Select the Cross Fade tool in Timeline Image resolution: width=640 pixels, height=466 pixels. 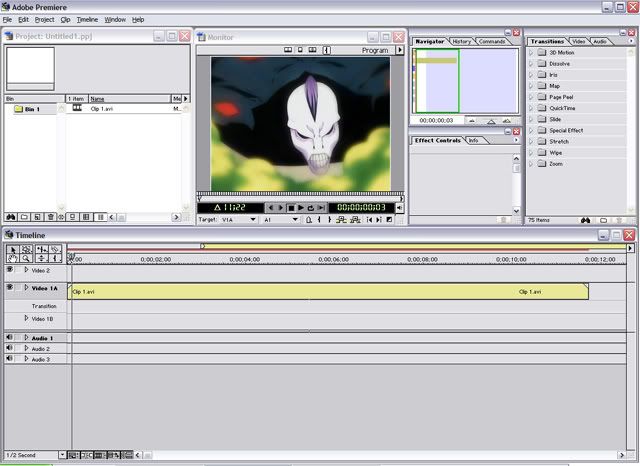pos(41,258)
